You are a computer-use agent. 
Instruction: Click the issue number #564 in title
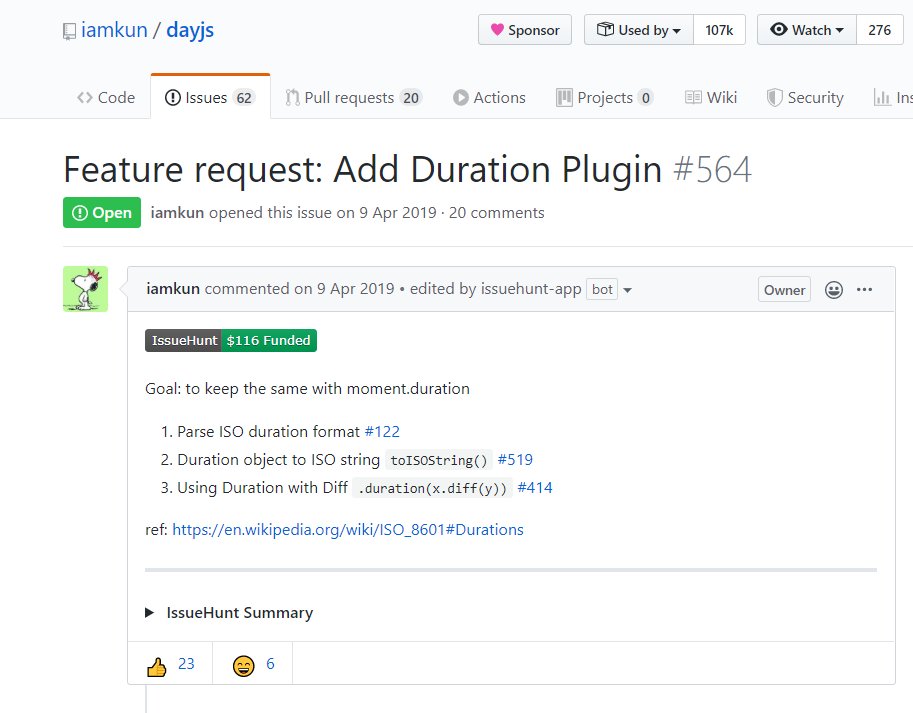(x=712, y=169)
